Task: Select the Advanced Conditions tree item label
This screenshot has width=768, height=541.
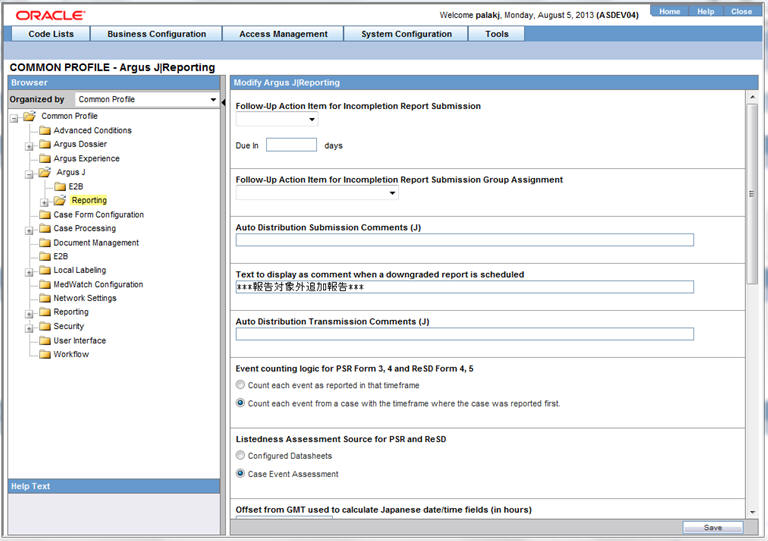Action: (93, 130)
